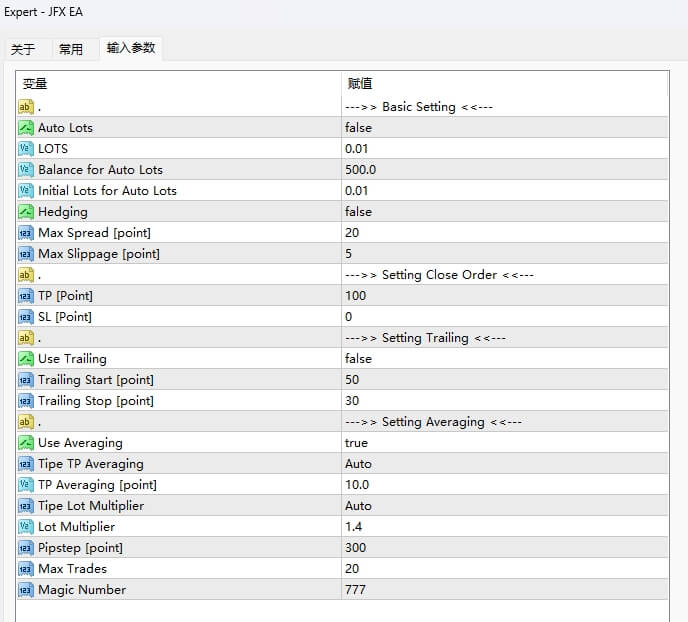This screenshot has width=688, height=622.
Task: Click the Basic Setting header value
Action: [x=419, y=107]
